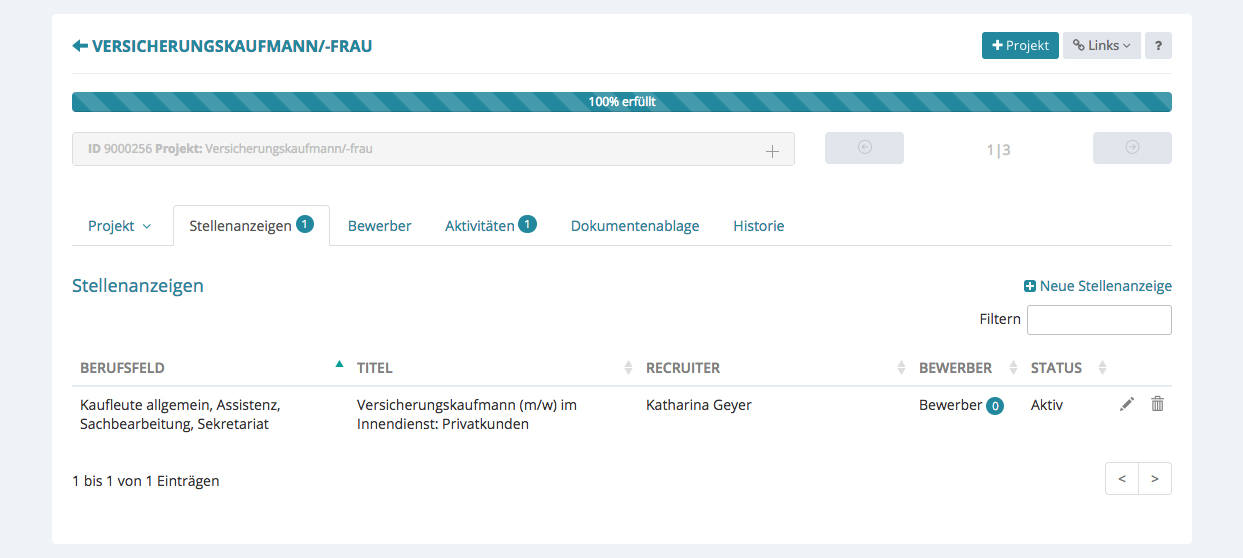Viewport: 1243px width, 558px height.
Task: Sort by Berufsfeld column header
Action: click(x=122, y=368)
